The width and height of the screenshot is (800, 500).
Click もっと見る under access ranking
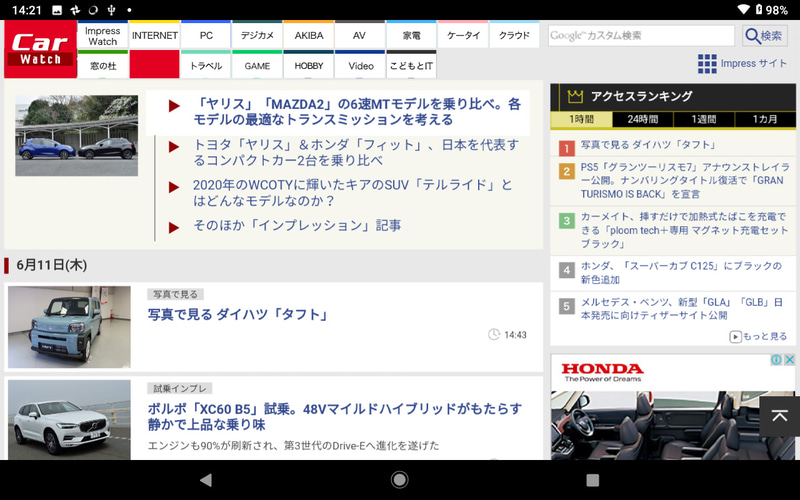coord(759,336)
